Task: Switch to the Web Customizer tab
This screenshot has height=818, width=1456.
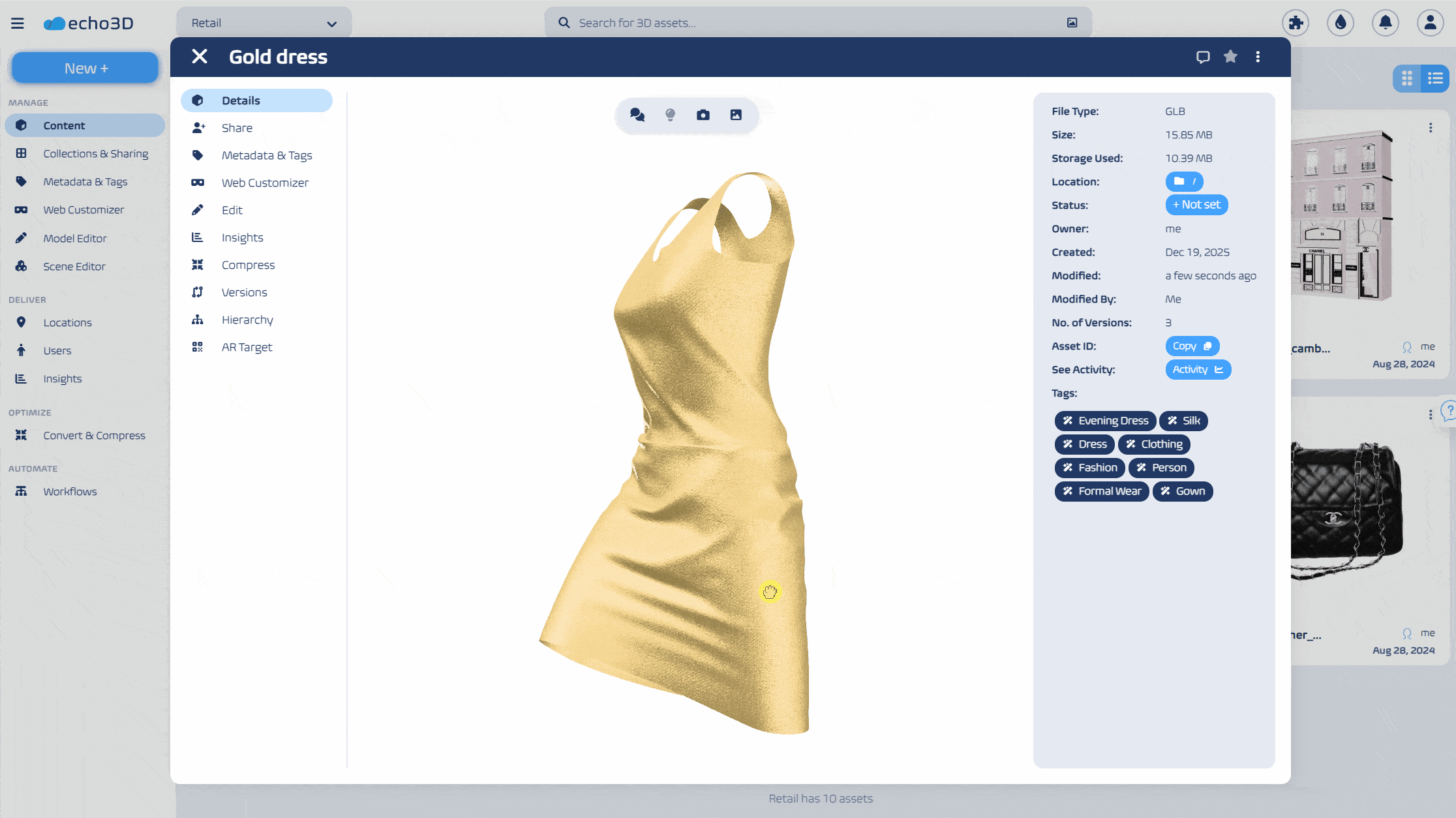Action: click(x=264, y=183)
